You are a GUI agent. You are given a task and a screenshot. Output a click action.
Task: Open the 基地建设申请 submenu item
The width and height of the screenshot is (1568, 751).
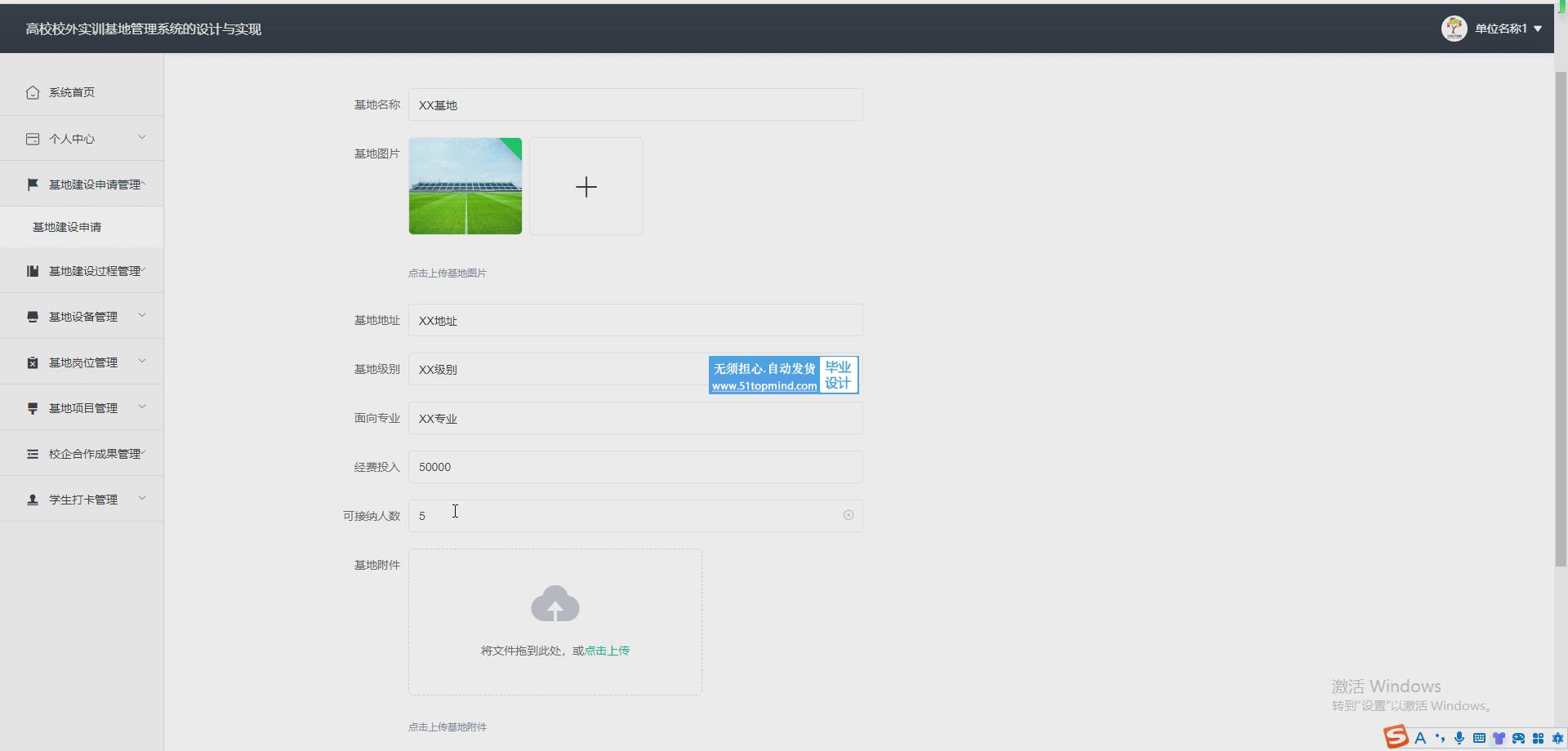[82, 227]
